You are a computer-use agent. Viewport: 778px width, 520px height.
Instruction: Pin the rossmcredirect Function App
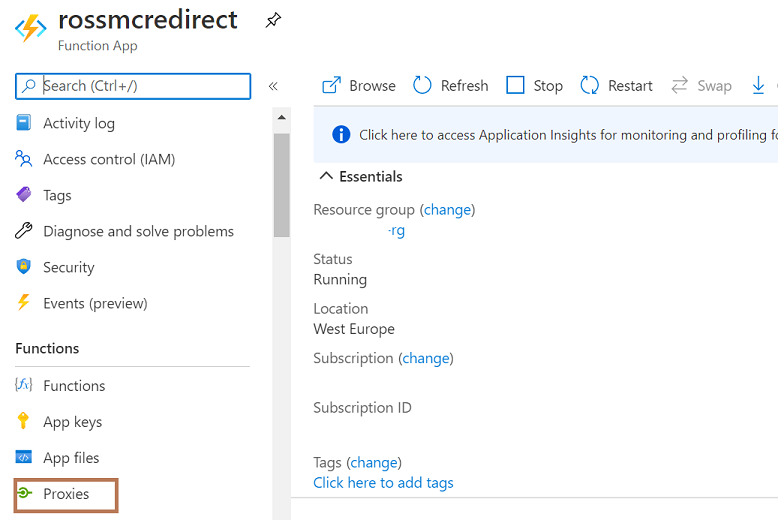click(273, 20)
